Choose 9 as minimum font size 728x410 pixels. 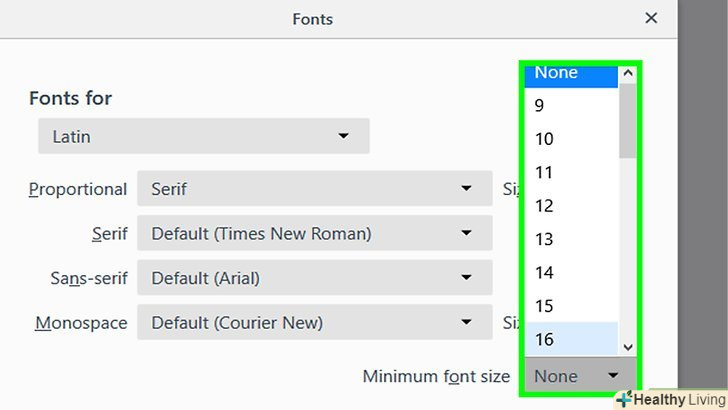pos(570,105)
